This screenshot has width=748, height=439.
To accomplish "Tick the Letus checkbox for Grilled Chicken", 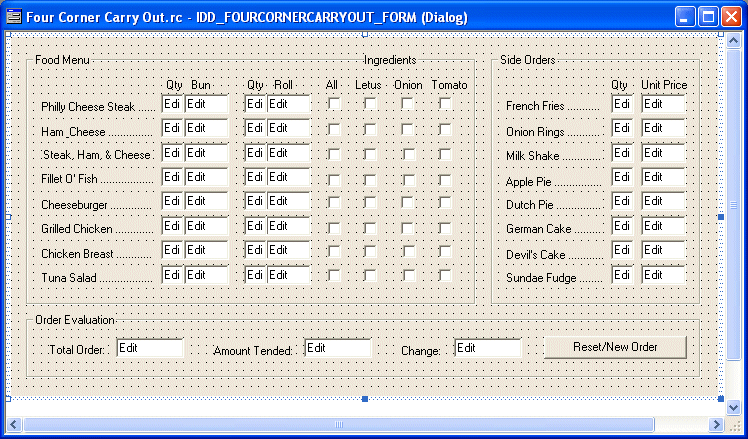I will 371,228.
